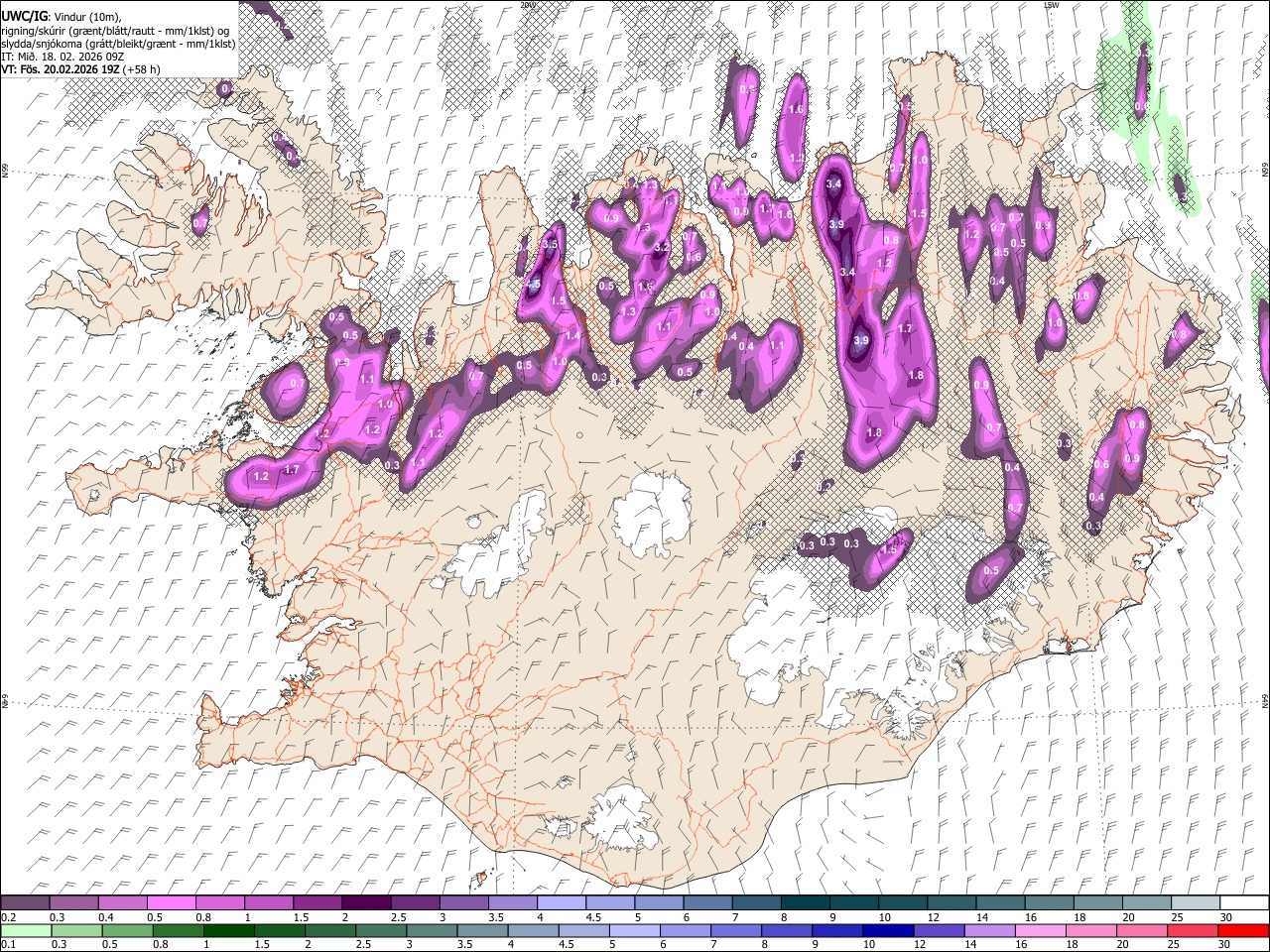Pick the 18 pink swatch in lower scale
Image resolution: width=1270 pixels, height=952 pixels.
coord(1090,930)
